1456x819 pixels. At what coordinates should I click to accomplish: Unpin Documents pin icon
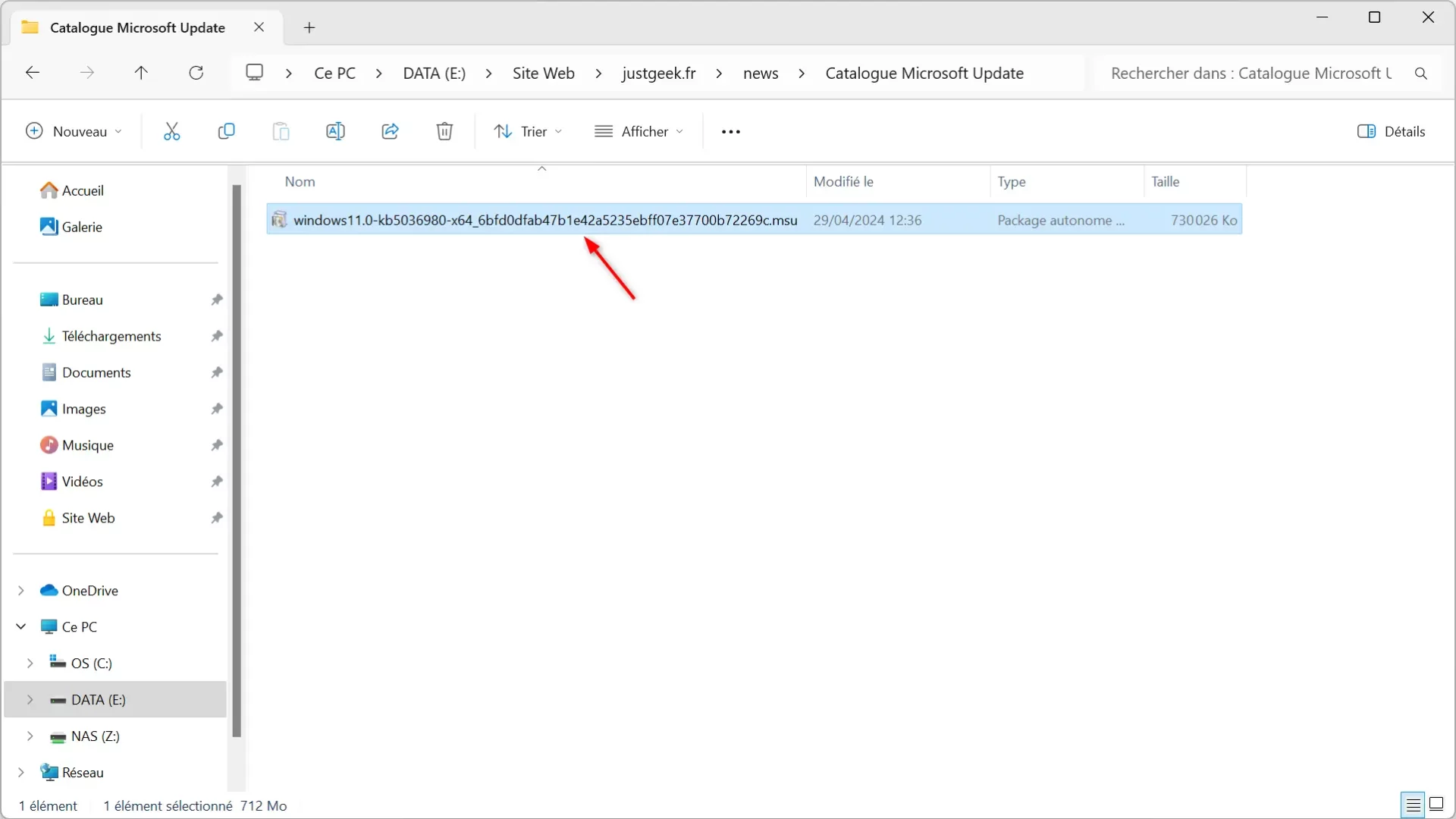[x=217, y=372]
